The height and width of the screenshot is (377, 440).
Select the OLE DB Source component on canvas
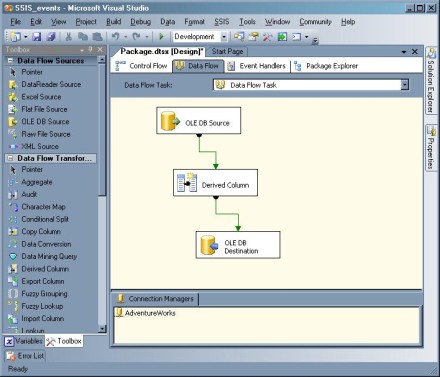pyautogui.click(x=199, y=120)
